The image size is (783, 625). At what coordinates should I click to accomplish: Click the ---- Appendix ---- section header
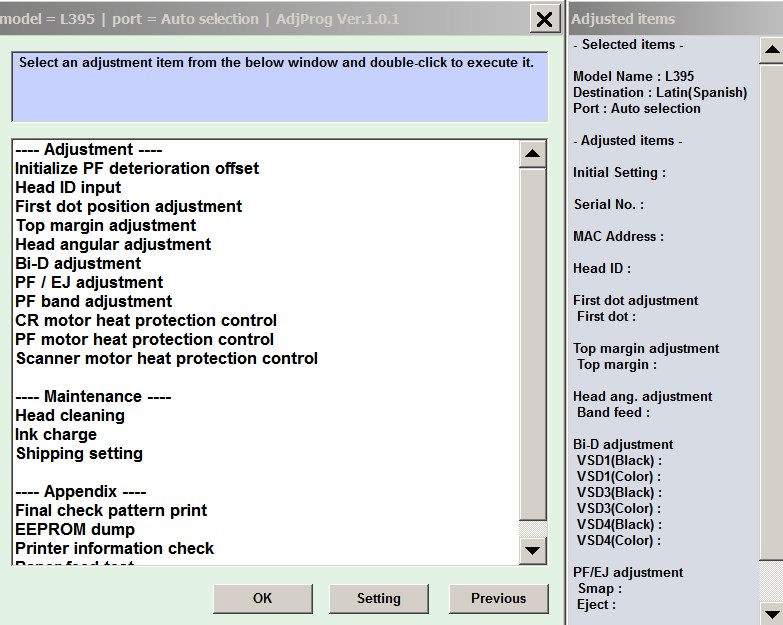point(80,491)
